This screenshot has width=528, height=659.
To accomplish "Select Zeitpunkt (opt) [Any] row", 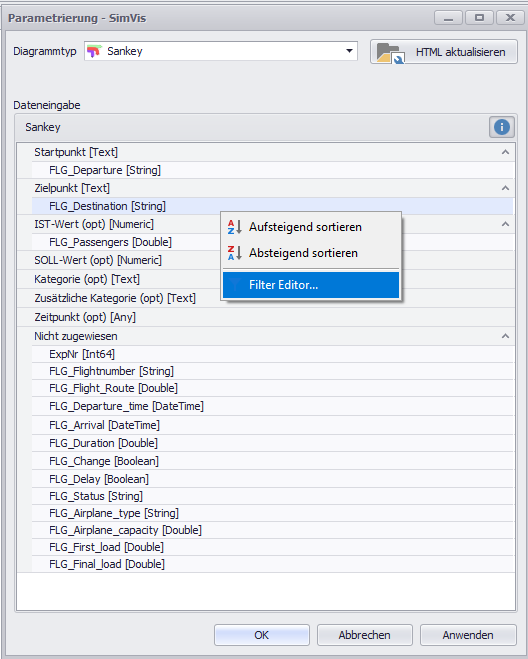I will point(266,317).
